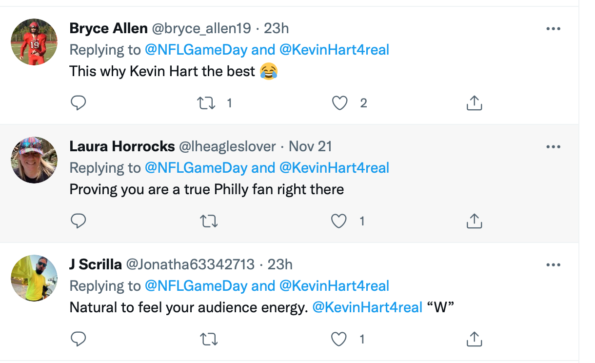595x363 pixels.
Task: Open J Scrilla's profile name
Action: pos(95,264)
